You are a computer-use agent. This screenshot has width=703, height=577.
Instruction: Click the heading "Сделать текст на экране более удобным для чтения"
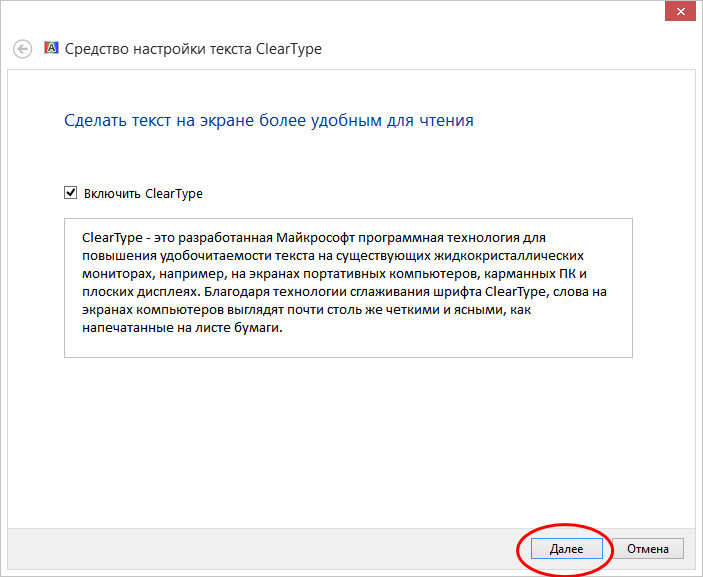point(269,121)
